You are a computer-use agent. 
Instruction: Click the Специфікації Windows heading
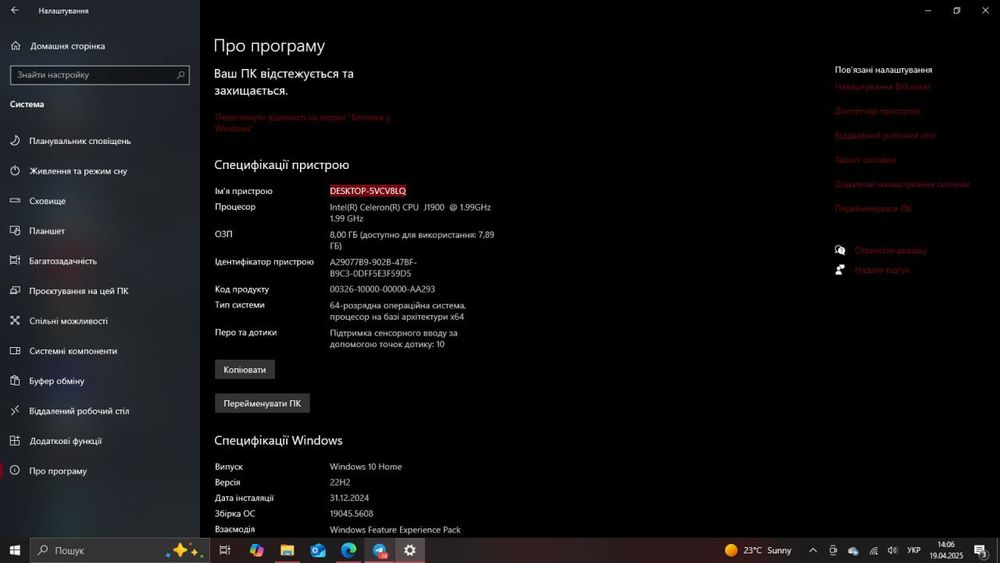[x=278, y=440]
